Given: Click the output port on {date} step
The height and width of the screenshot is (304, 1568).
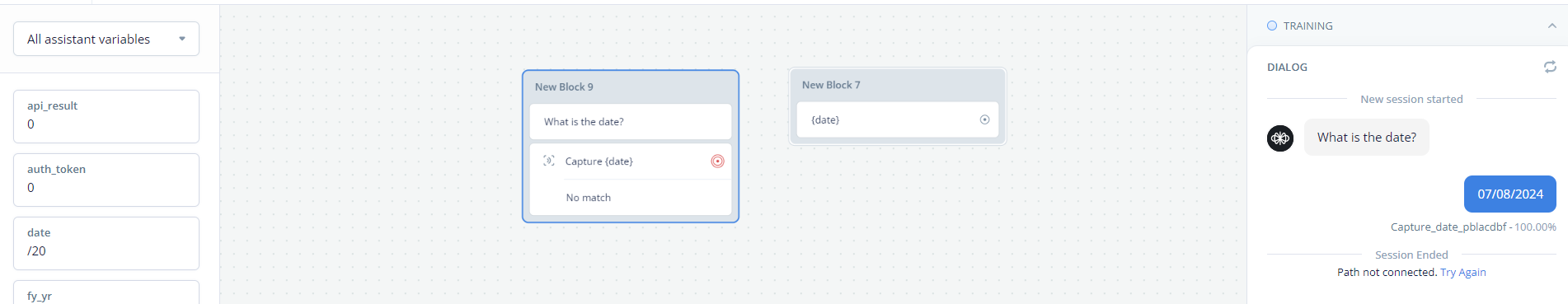Looking at the screenshot, I should pyautogui.click(x=984, y=119).
